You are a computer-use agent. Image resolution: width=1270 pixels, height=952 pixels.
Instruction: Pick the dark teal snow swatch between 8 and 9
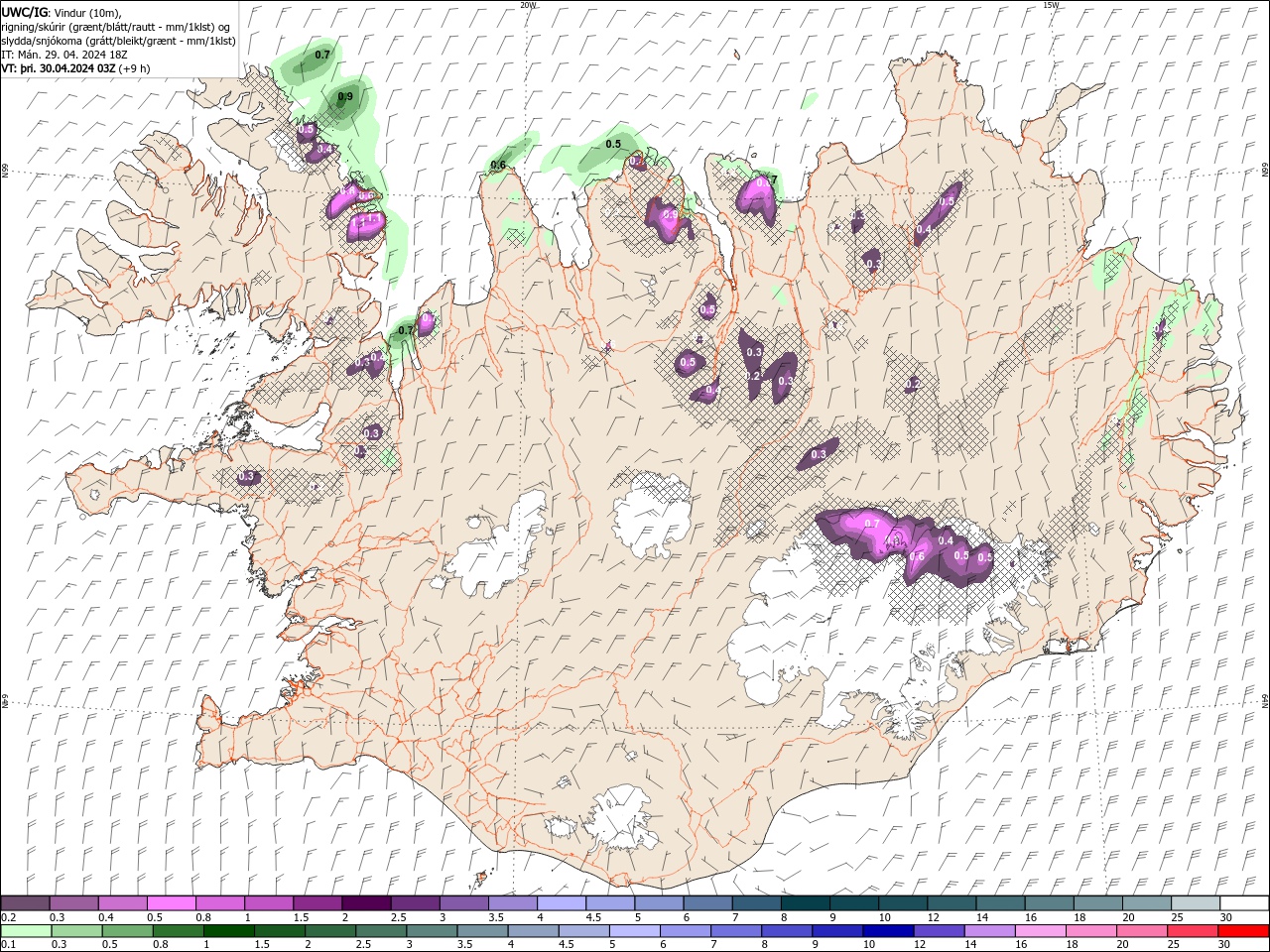coord(804,903)
